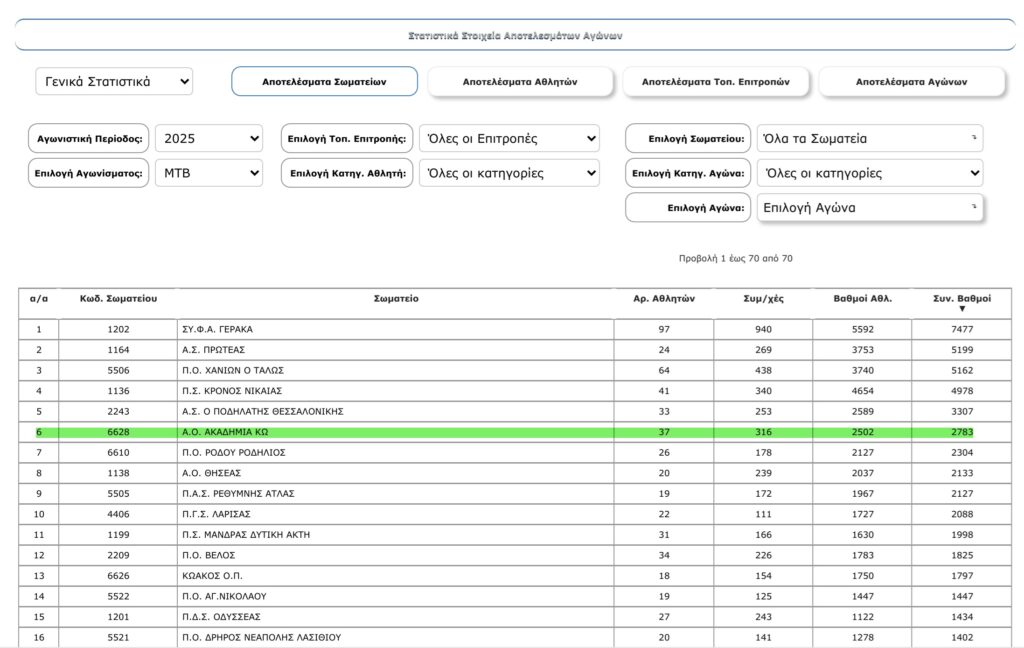Open the athlete category dropdown
Screen dimensions: 1024x648
tap(508, 173)
